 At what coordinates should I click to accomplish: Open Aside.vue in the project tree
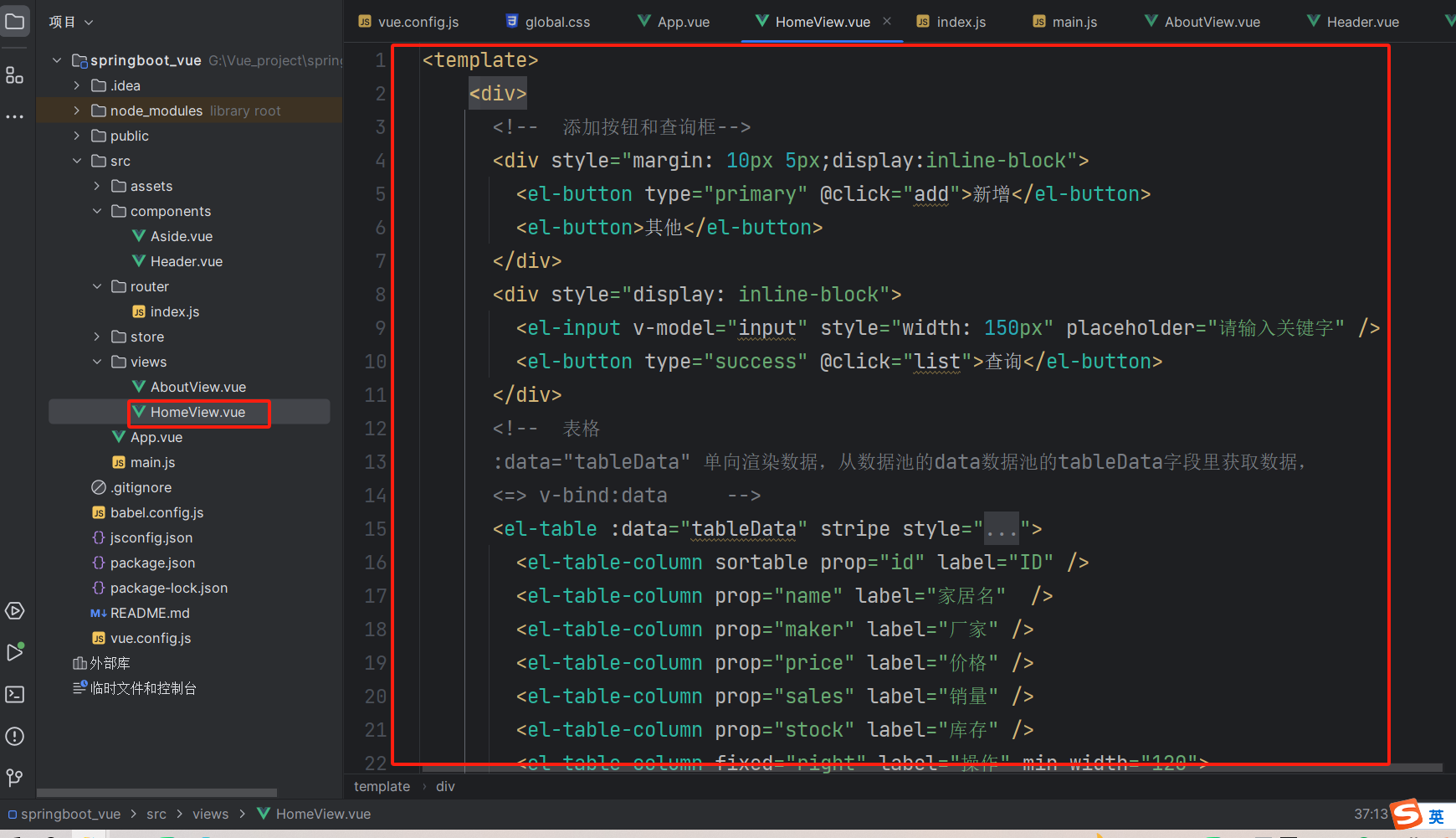point(181,236)
